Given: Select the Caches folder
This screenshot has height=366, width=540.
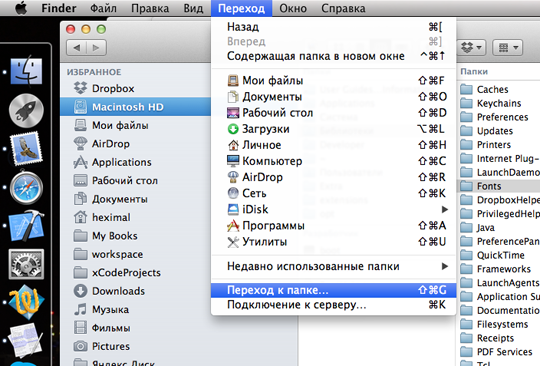Looking at the screenshot, I should click(499, 90).
